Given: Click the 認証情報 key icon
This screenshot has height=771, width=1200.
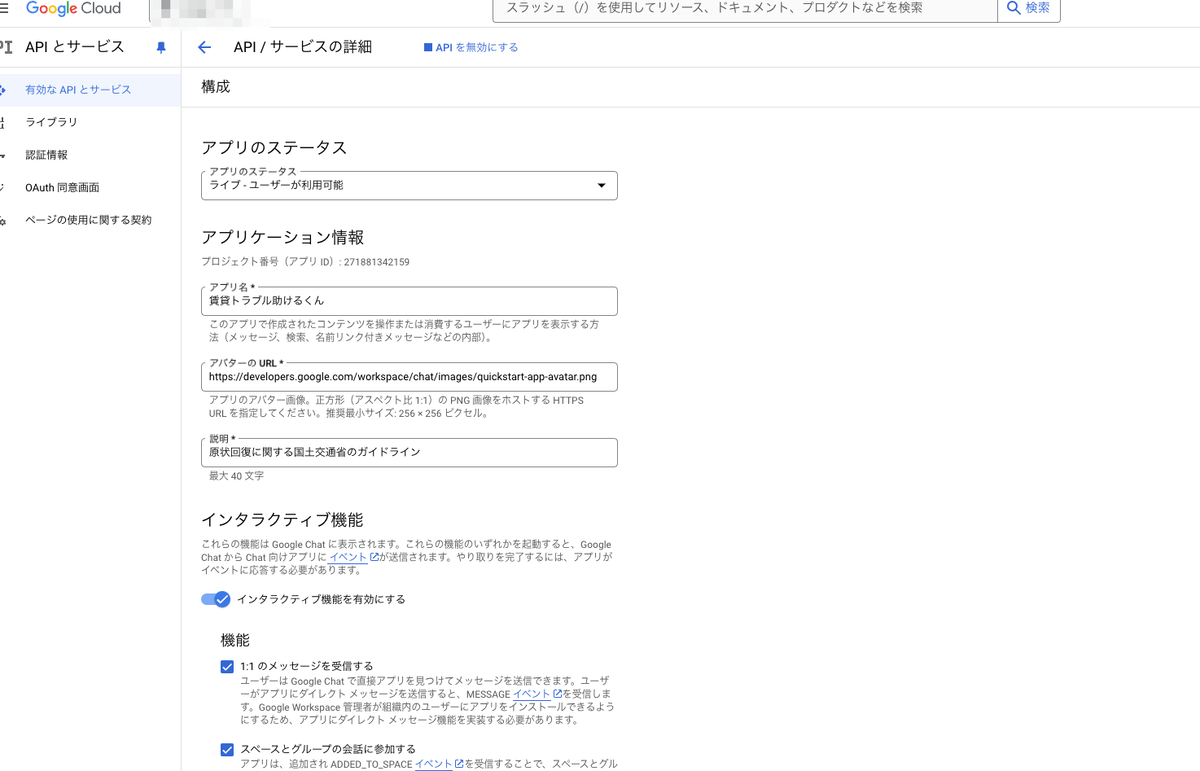Looking at the screenshot, I should [x=3, y=155].
